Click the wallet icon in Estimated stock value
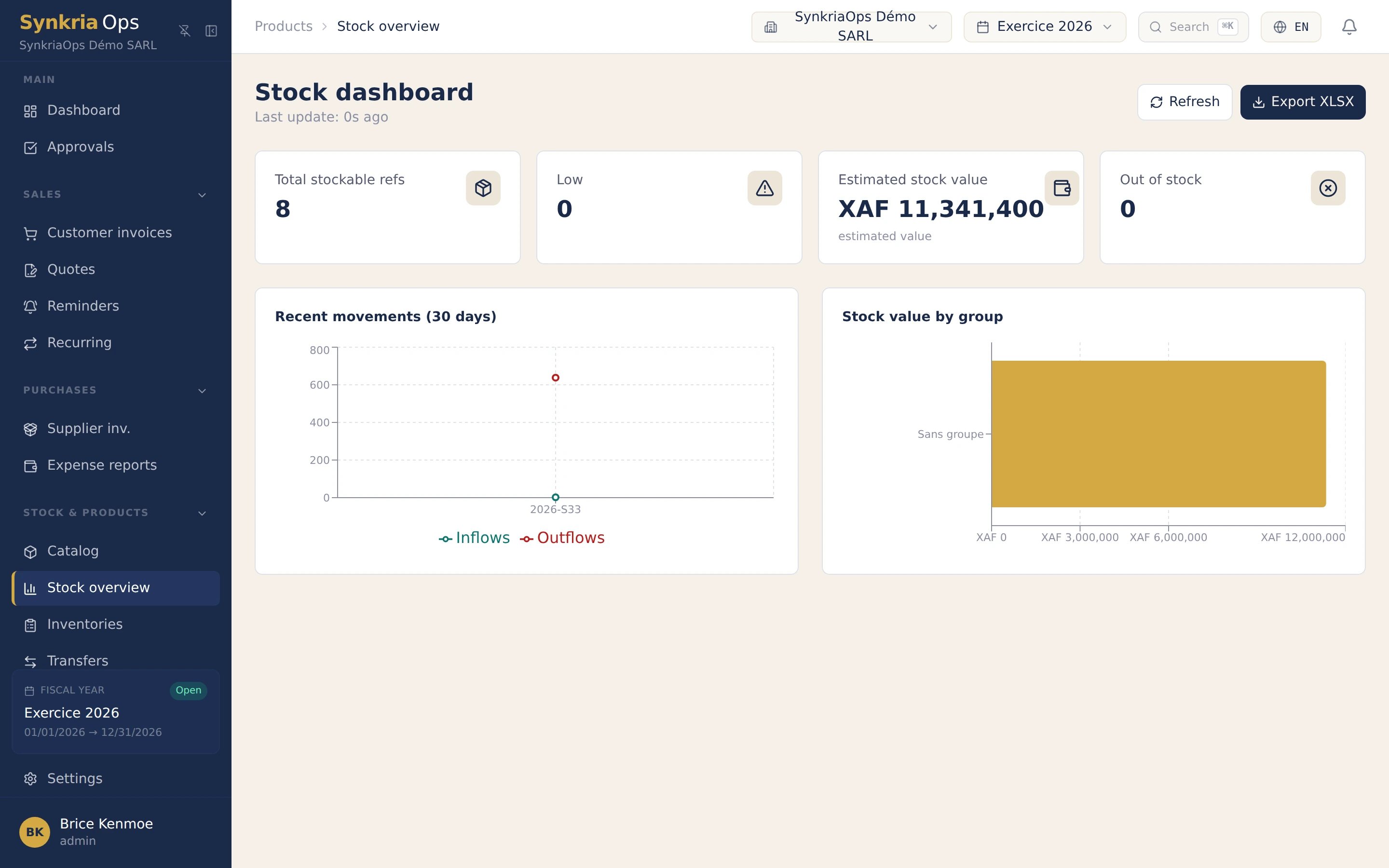Image resolution: width=1389 pixels, height=868 pixels. point(1062,188)
